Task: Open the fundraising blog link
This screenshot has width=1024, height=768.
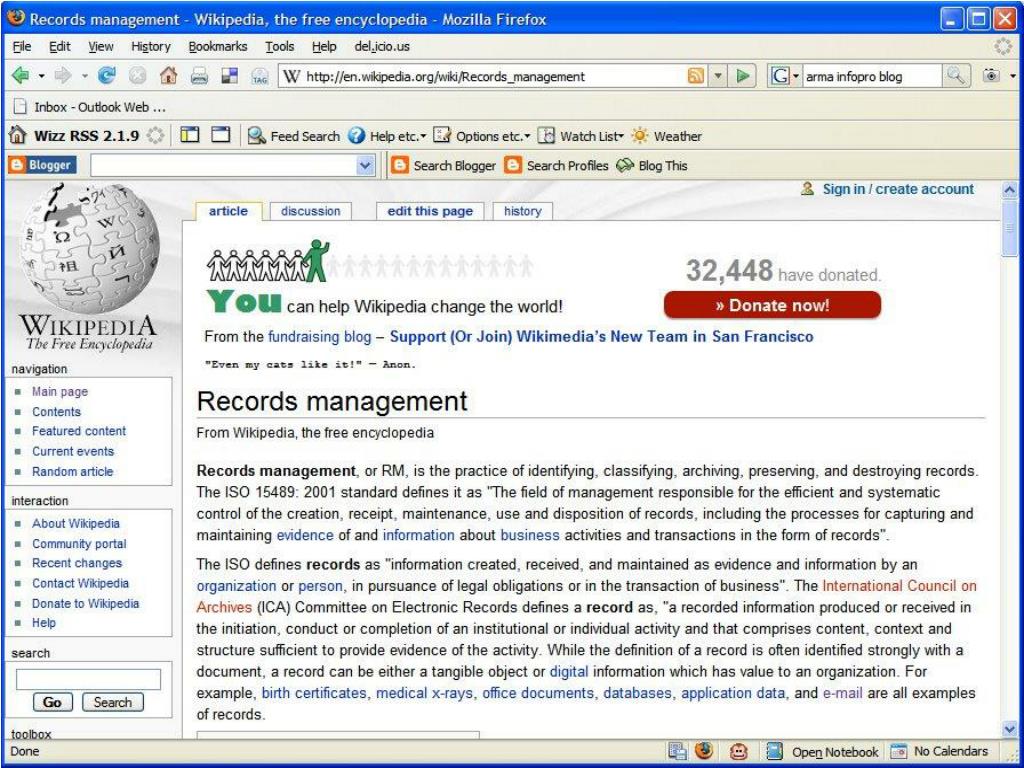Action: click(x=319, y=337)
